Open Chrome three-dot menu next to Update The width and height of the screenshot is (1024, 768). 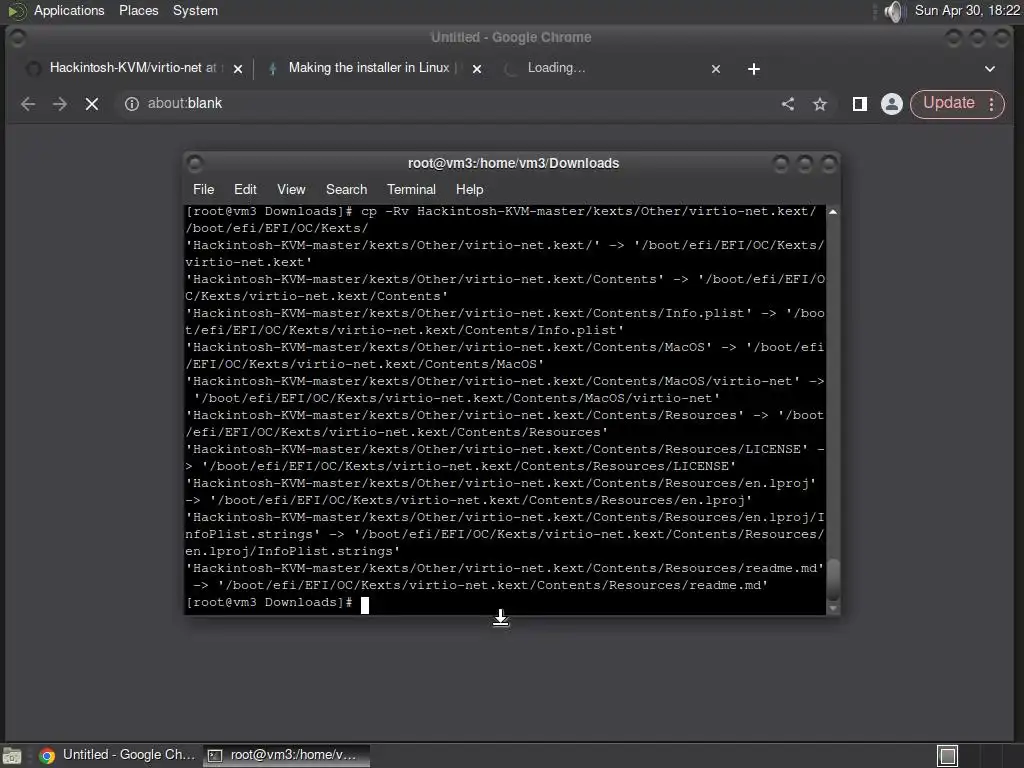tap(991, 104)
